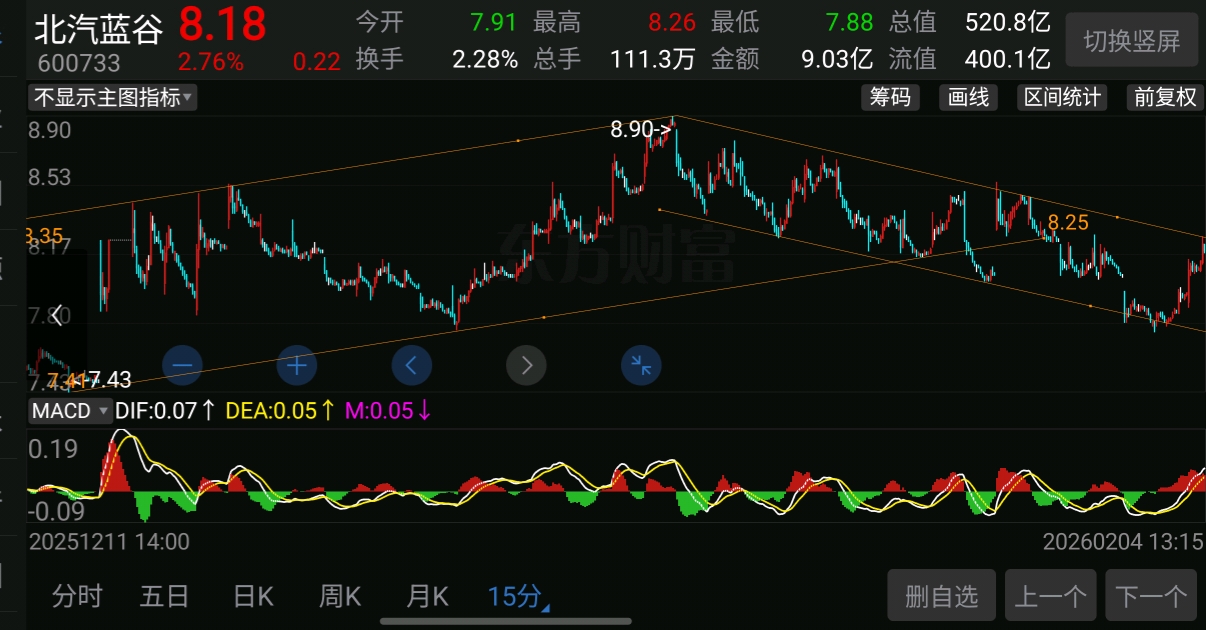The height and width of the screenshot is (630, 1206).
Task: Open the 前复权 adjustment selector
Action: click(1164, 97)
